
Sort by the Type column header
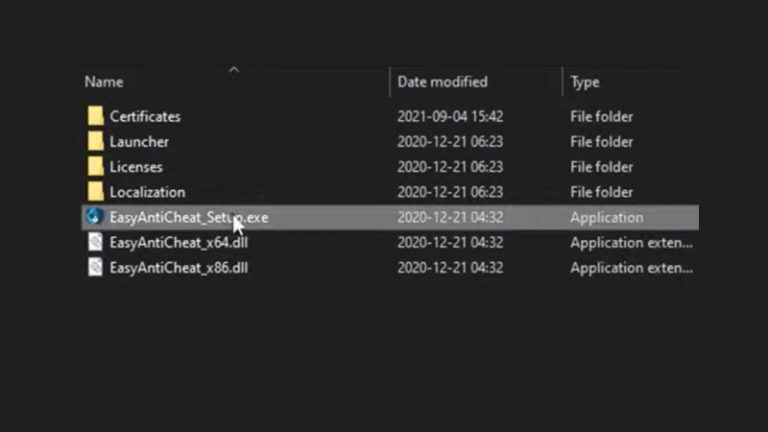(584, 82)
